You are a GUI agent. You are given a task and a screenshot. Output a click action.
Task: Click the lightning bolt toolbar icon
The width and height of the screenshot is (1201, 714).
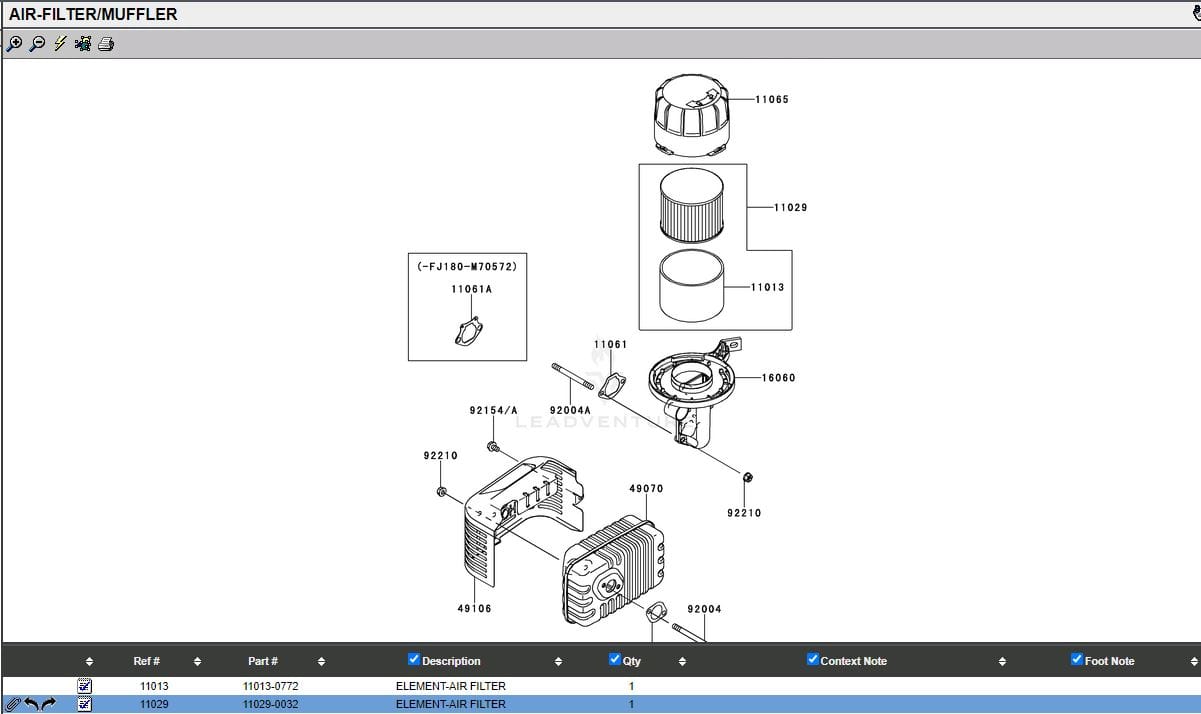point(60,44)
